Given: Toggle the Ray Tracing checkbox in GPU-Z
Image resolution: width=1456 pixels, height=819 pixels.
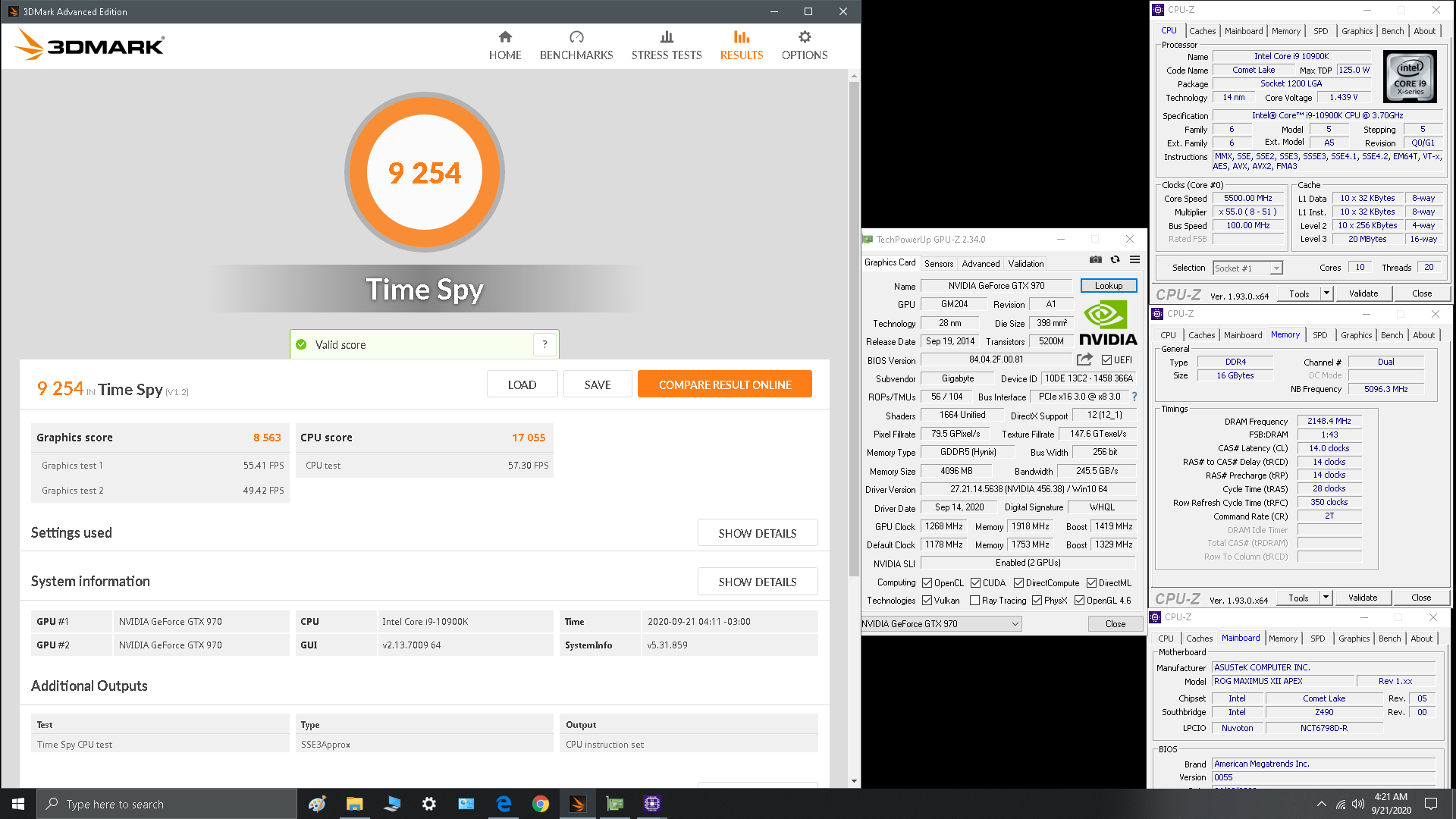Looking at the screenshot, I should [x=975, y=601].
